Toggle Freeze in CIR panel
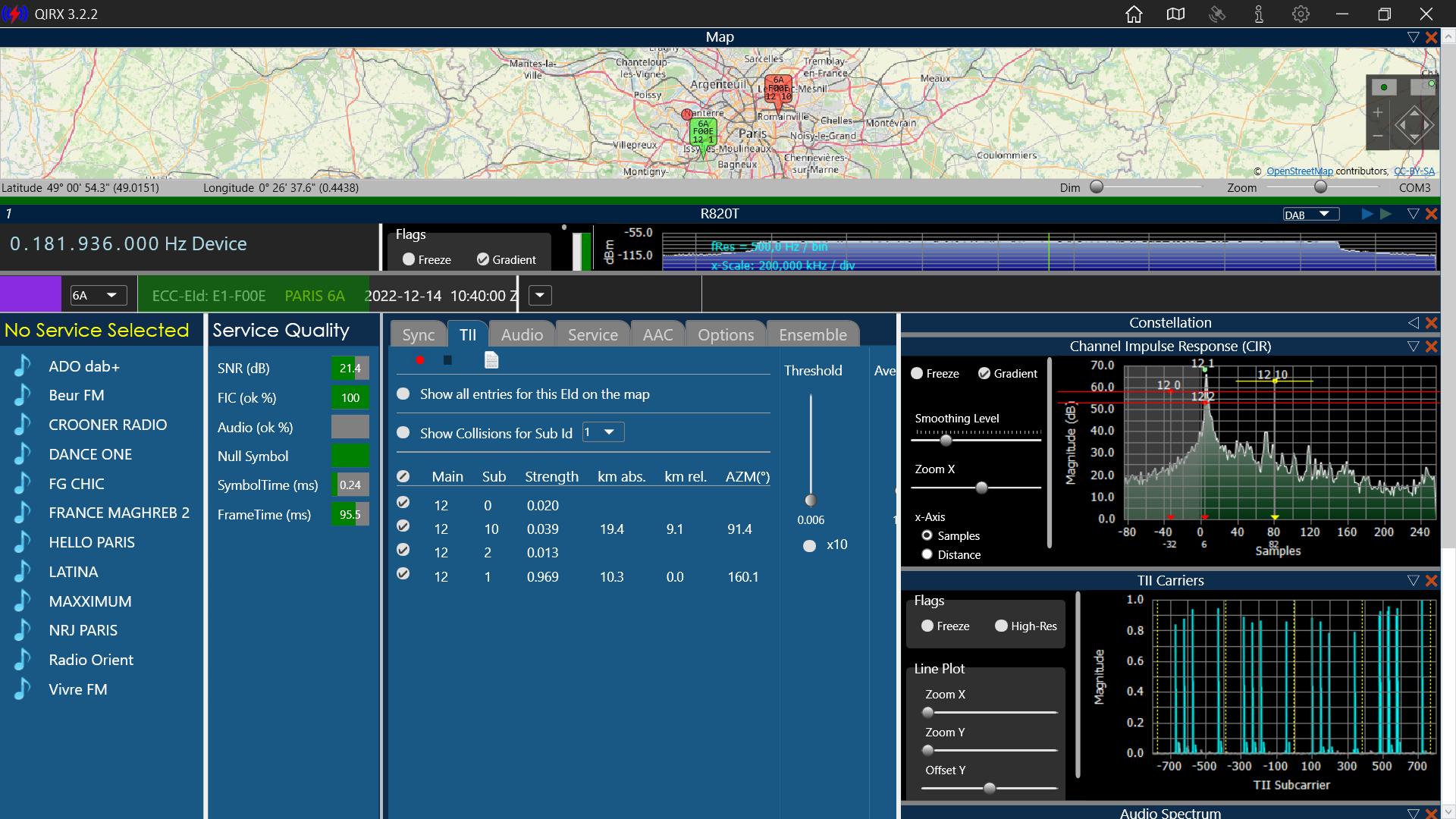Viewport: 1456px width, 819px height. pyautogui.click(x=917, y=374)
